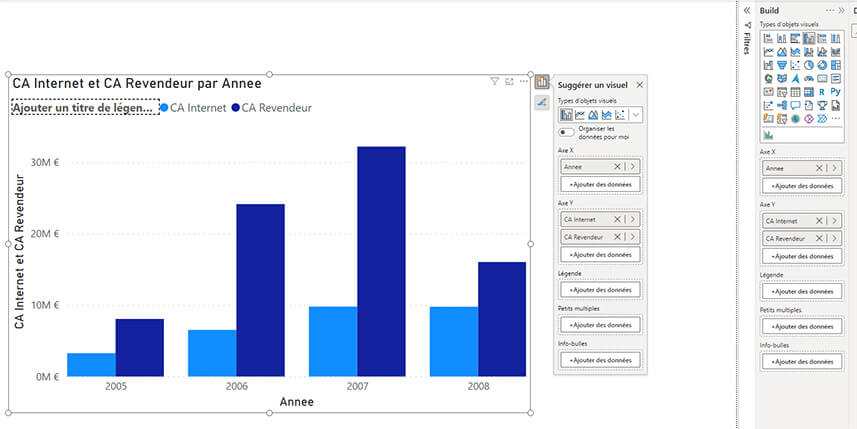Screen dimensions: 857x429
Task: Click the format paintbrush button beside the chart
Action: tap(542, 102)
